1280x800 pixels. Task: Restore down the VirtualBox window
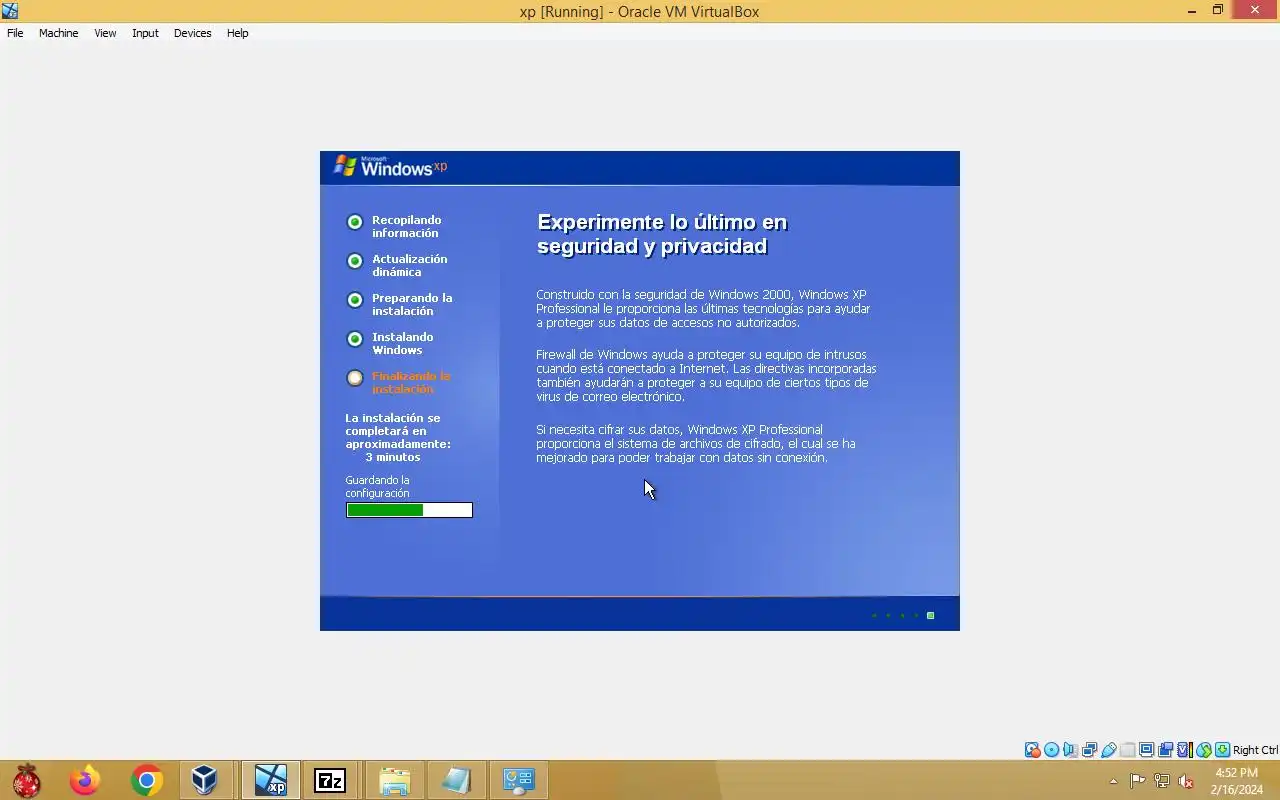click(x=1218, y=11)
